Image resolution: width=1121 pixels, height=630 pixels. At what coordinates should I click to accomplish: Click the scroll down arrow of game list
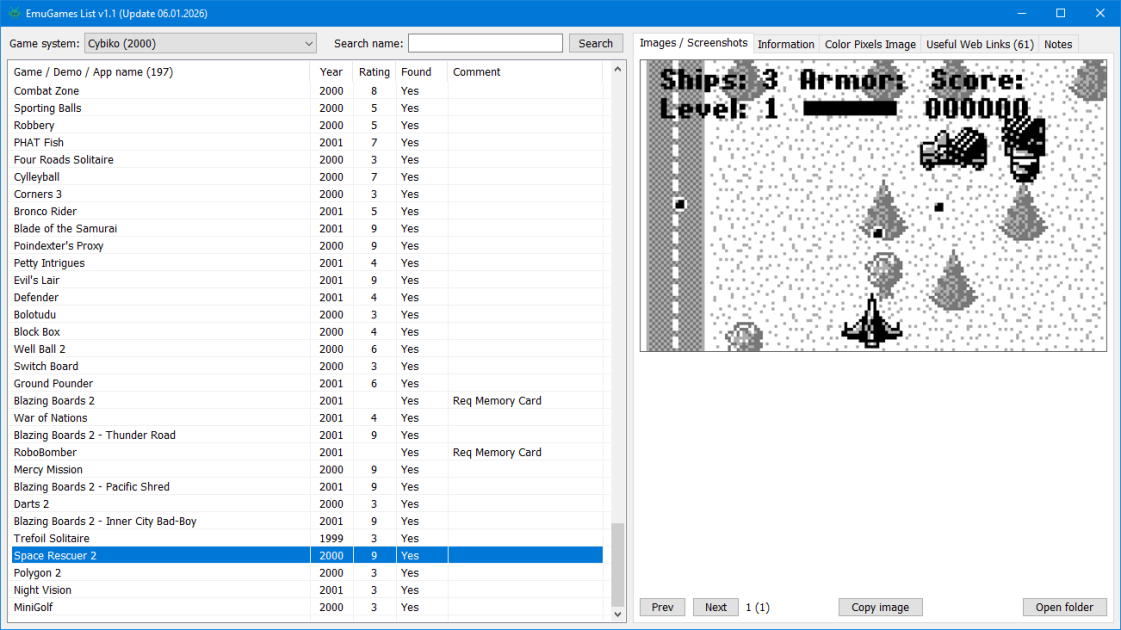click(618, 614)
